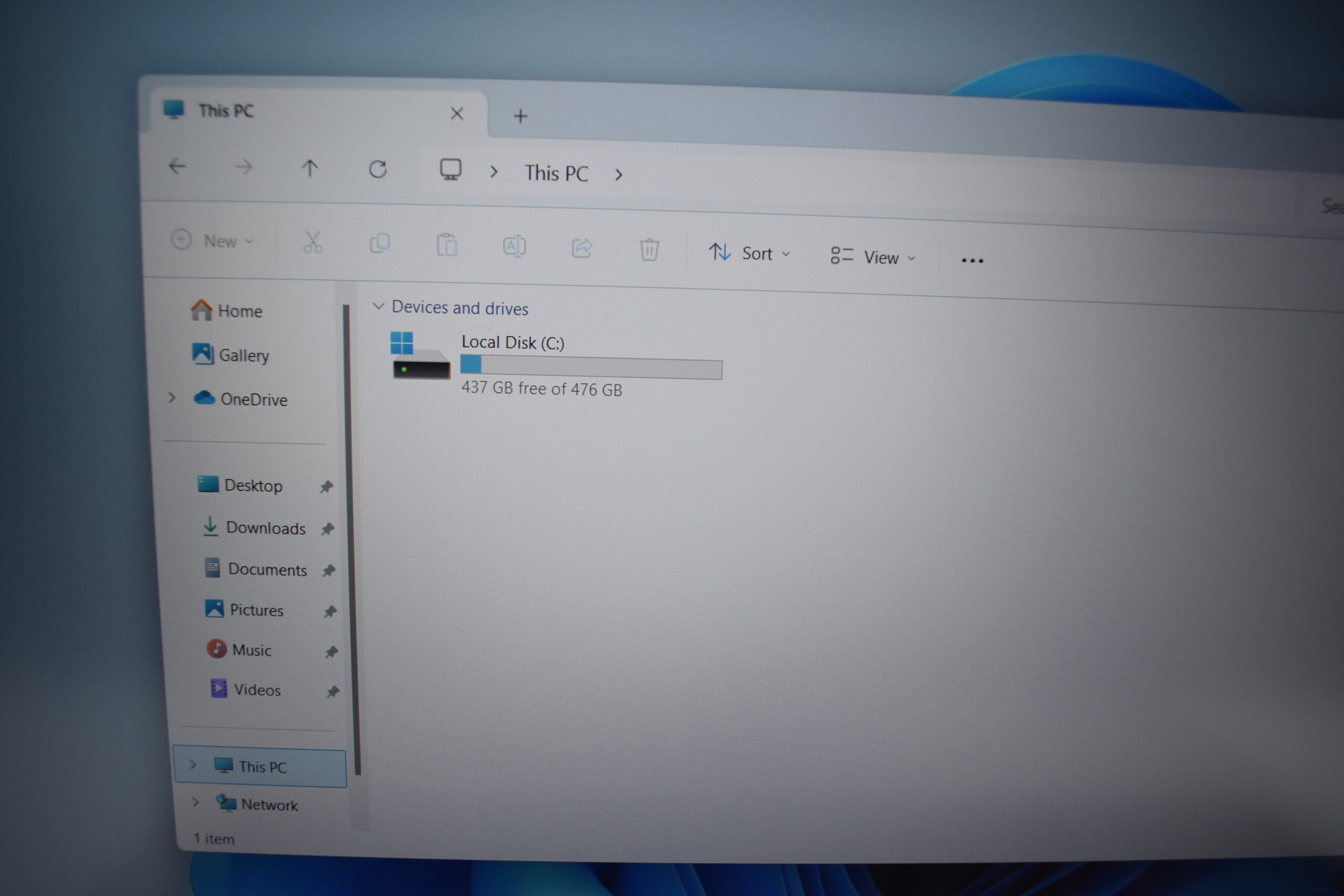Open Gallery in the sidebar
Viewport: 1344px width, 896px height.
pos(231,355)
